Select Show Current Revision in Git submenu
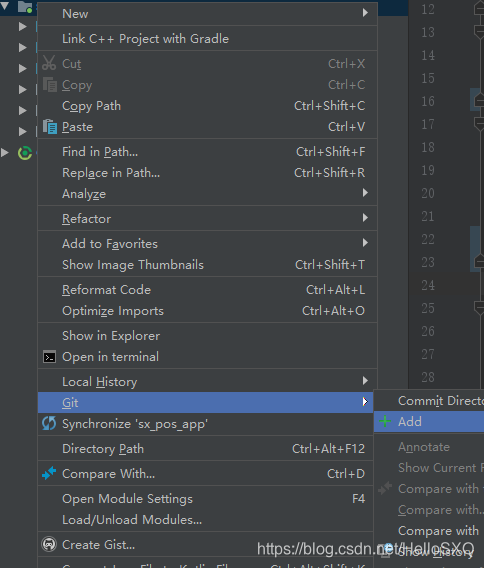This screenshot has width=484, height=568. point(429,468)
